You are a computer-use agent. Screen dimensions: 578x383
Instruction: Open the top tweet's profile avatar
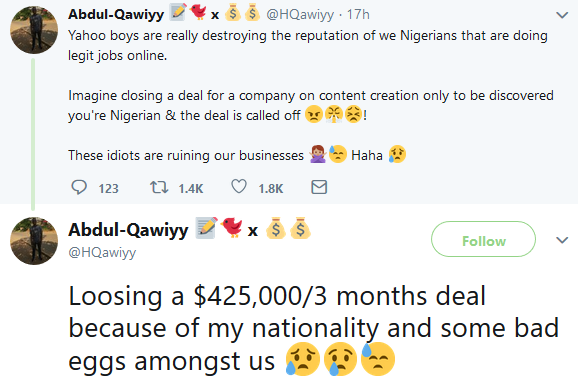click(x=34, y=30)
